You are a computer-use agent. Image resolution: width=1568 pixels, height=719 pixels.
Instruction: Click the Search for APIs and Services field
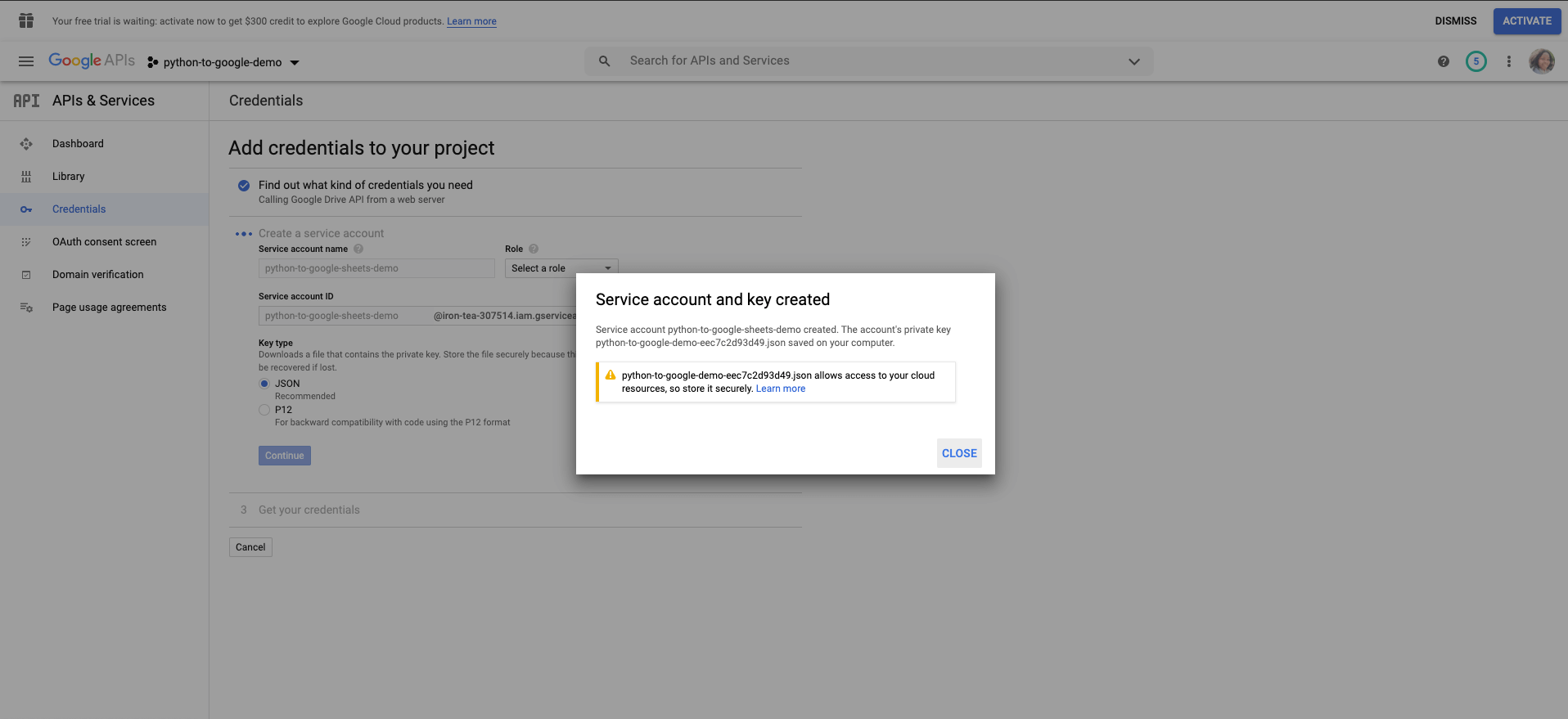(x=869, y=61)
